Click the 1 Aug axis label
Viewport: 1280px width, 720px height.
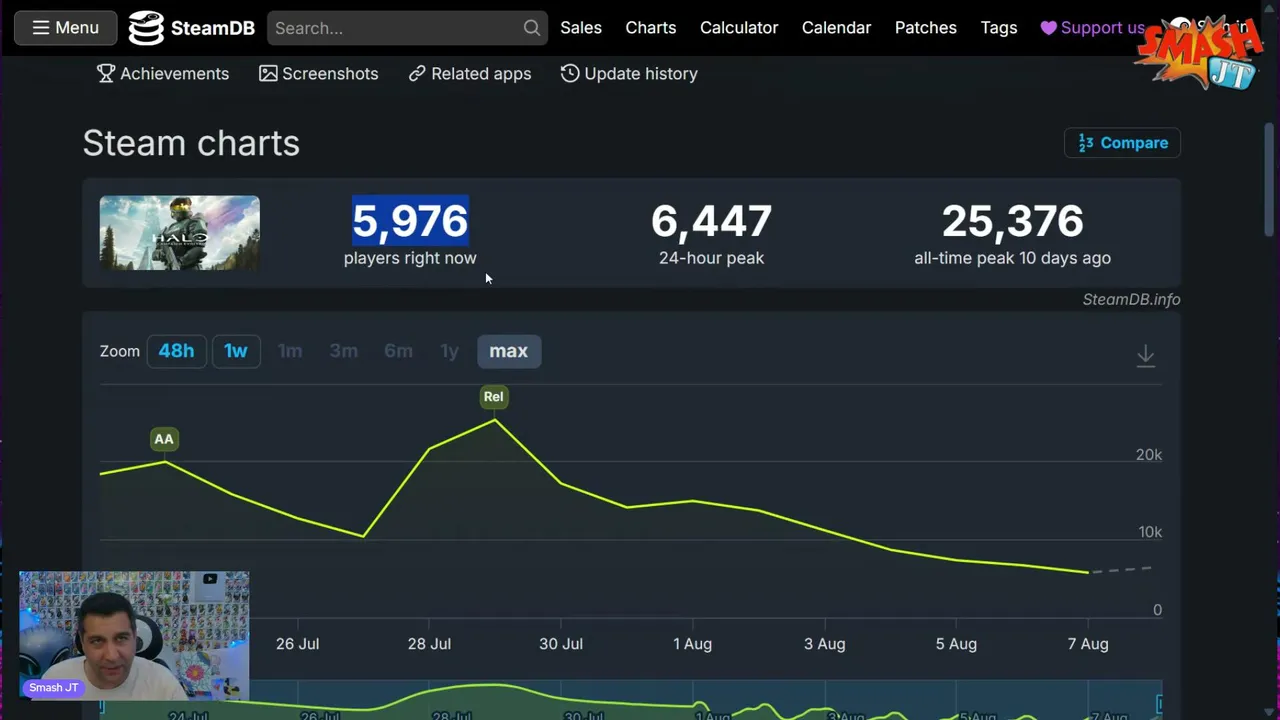pyautogui.click(x=692, y=644)
